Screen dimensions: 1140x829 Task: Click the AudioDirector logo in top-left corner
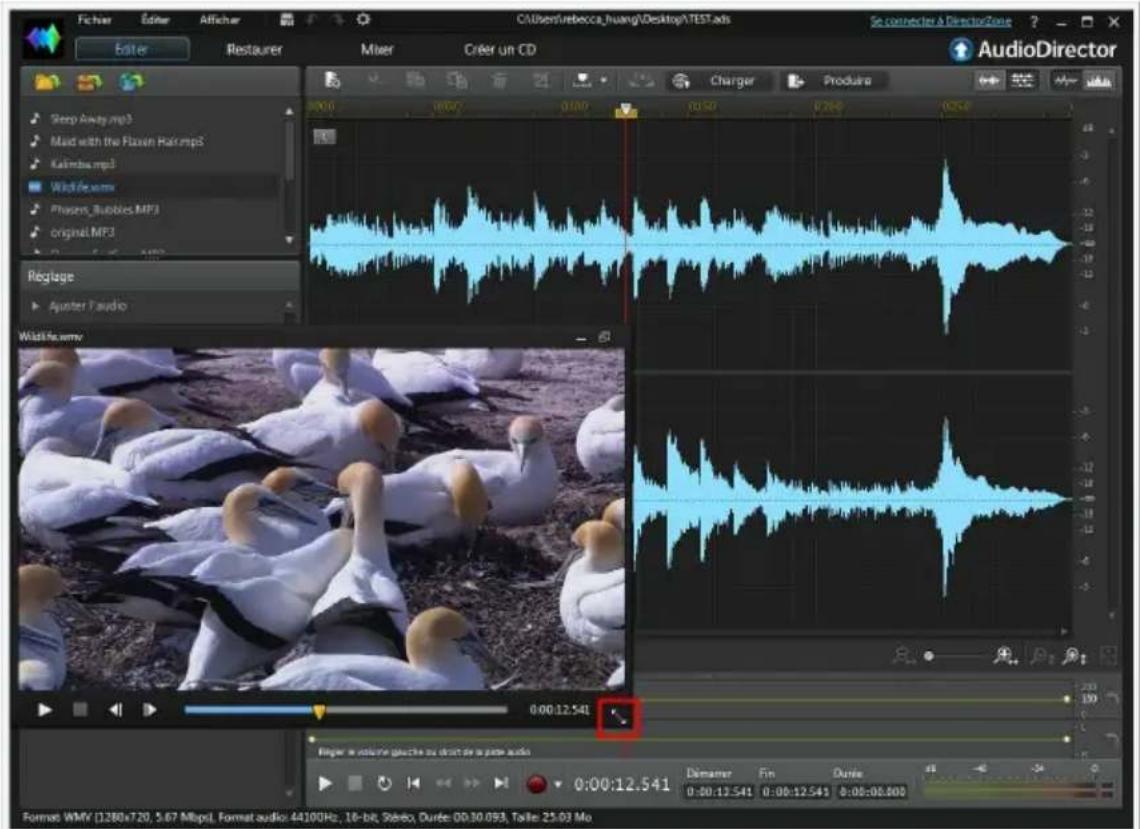coord(43,39)
